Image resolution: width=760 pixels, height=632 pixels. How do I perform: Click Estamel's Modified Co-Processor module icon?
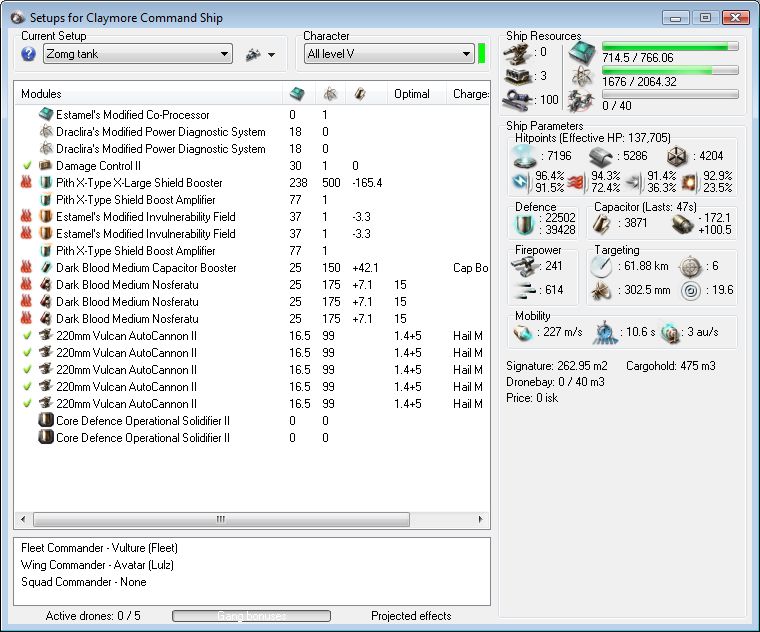coord(46,114)
